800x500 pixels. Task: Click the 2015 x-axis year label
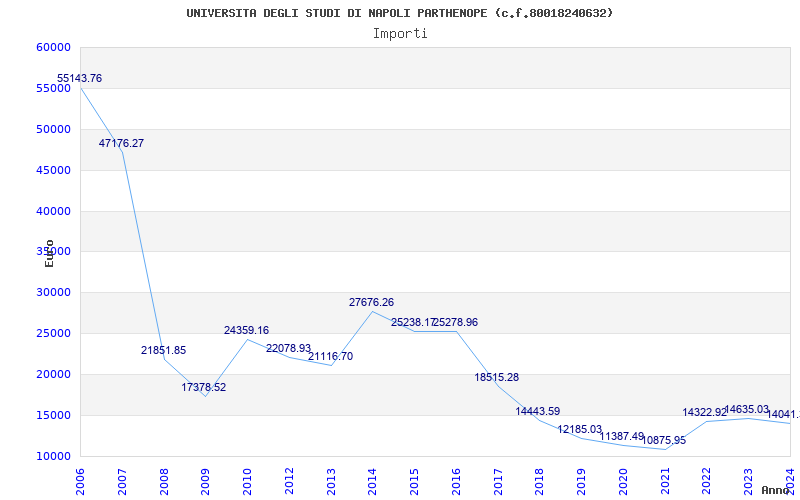[x=414, y=482]
